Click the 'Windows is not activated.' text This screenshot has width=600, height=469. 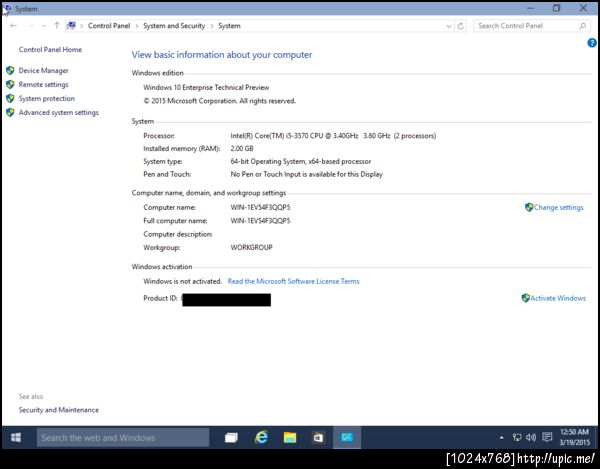[x=183, y=281]
